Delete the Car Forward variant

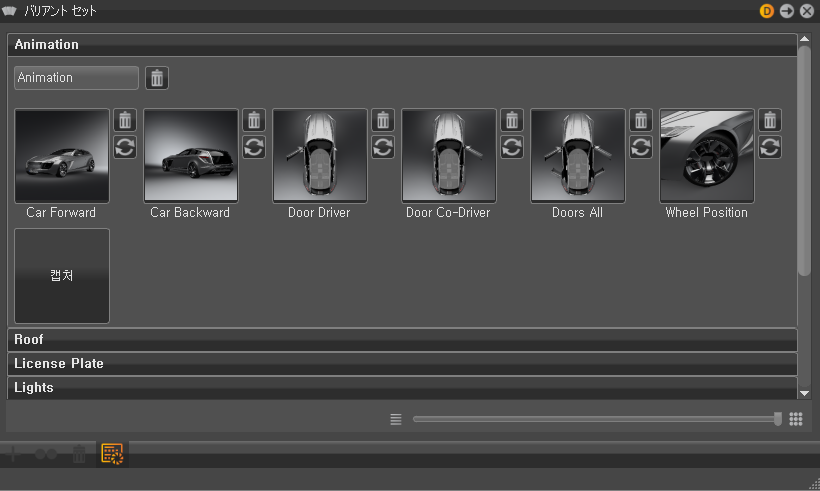point(125,120)
